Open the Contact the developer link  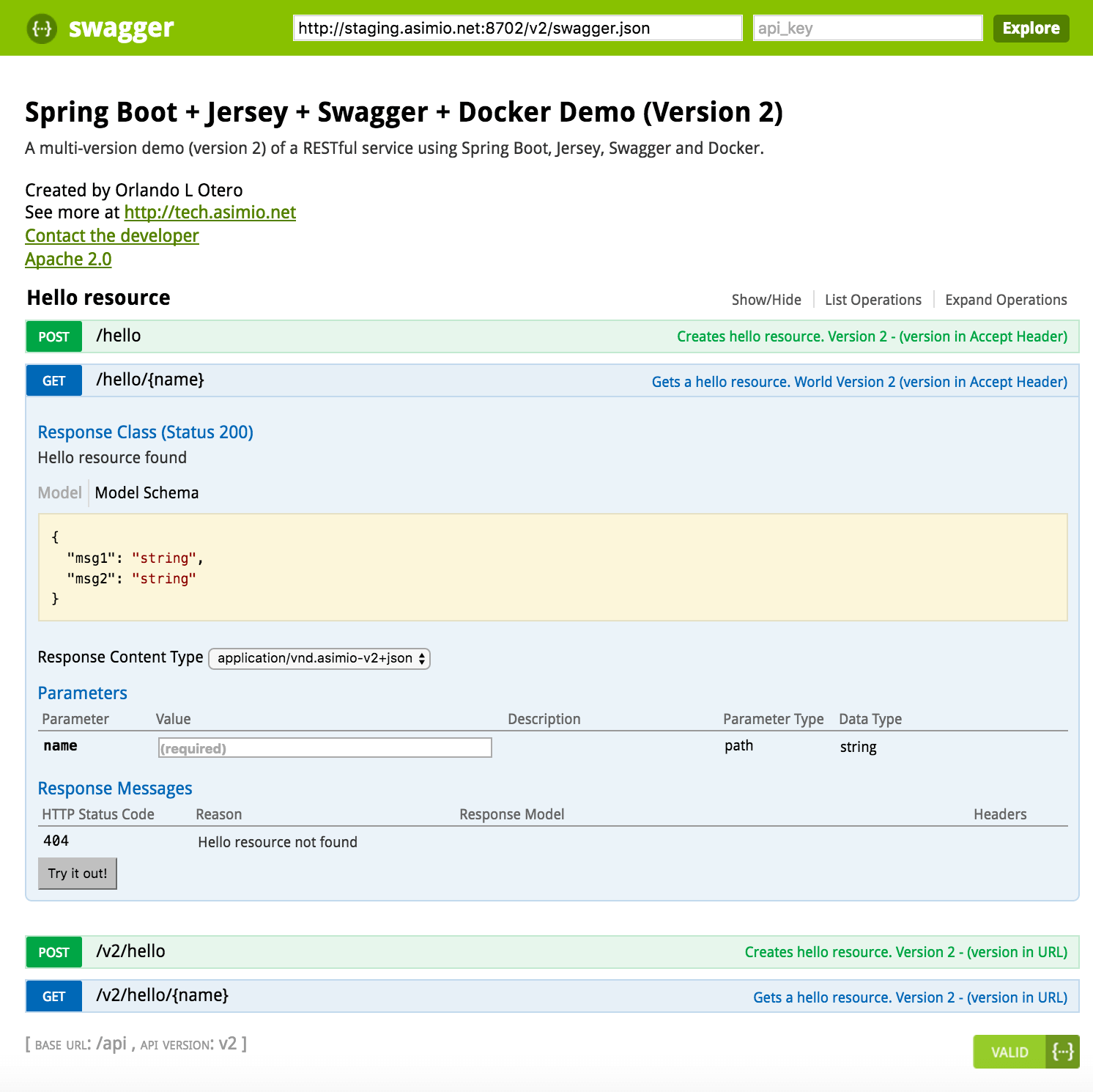click(x=111, y=235)
